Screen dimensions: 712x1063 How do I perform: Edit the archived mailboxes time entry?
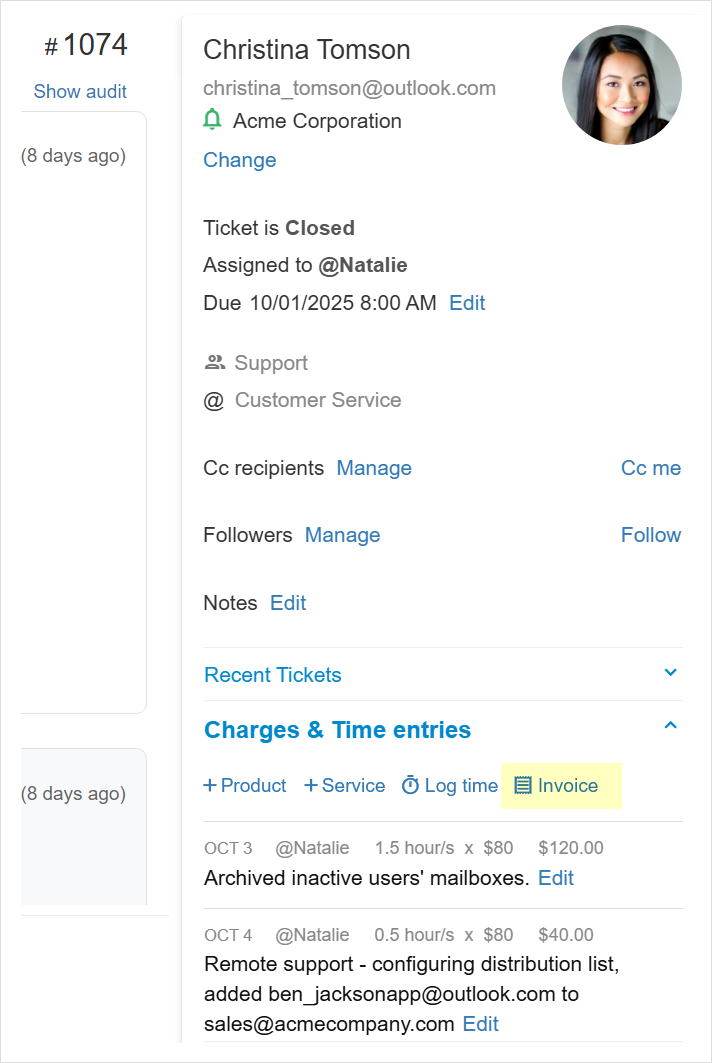click(556, 878)
